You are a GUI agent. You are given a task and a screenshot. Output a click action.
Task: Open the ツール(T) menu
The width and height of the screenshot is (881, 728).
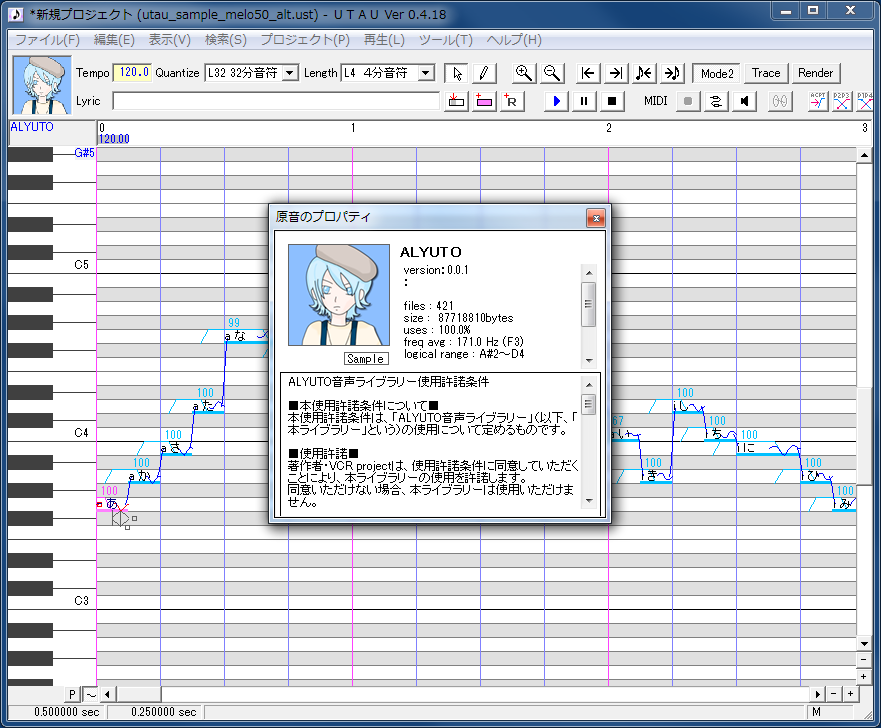(446, 40)
